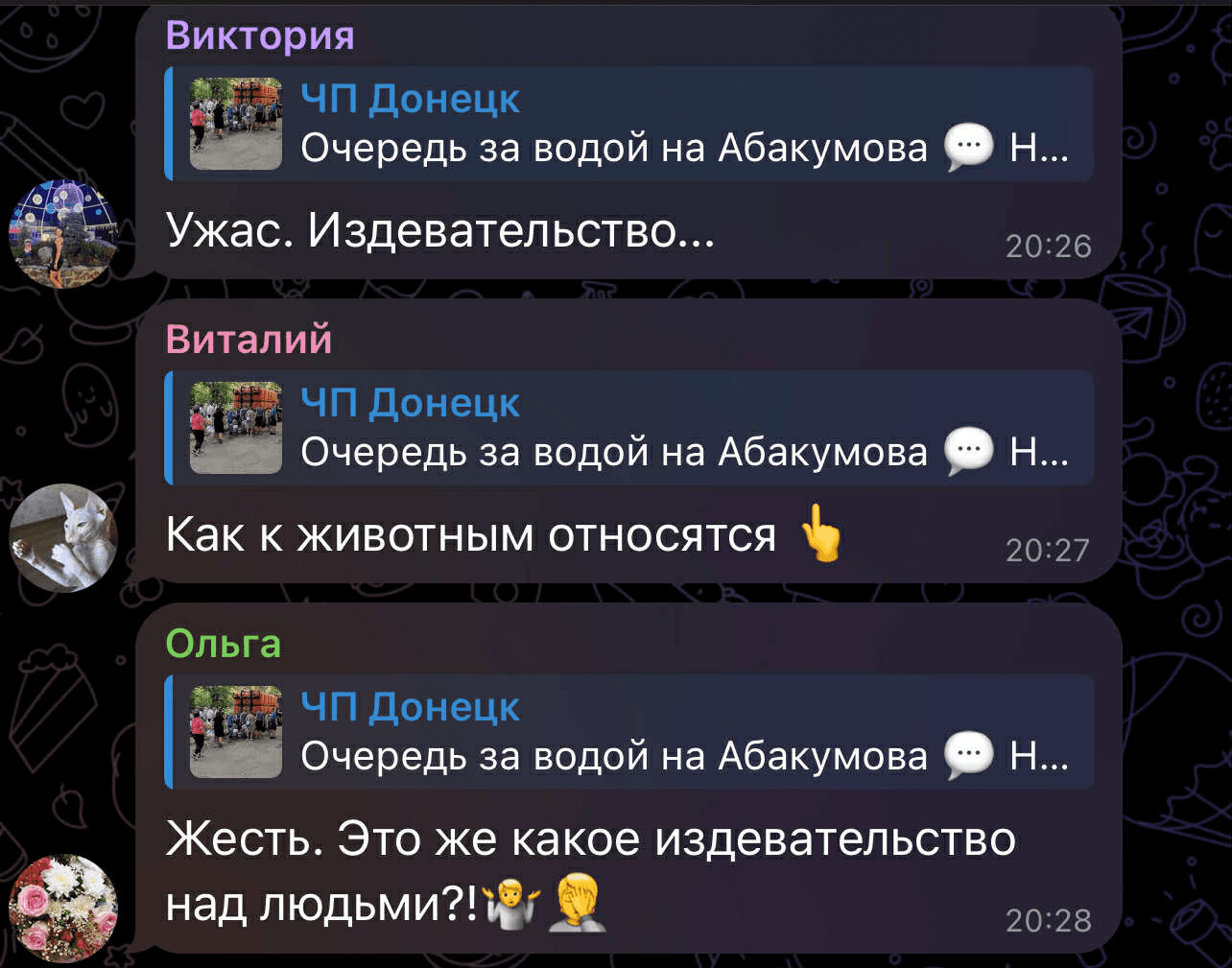Viewport: 1232px width, 968px height.
Task: Click the speech bubble icon in Ольга's quote
Action: 968,757
